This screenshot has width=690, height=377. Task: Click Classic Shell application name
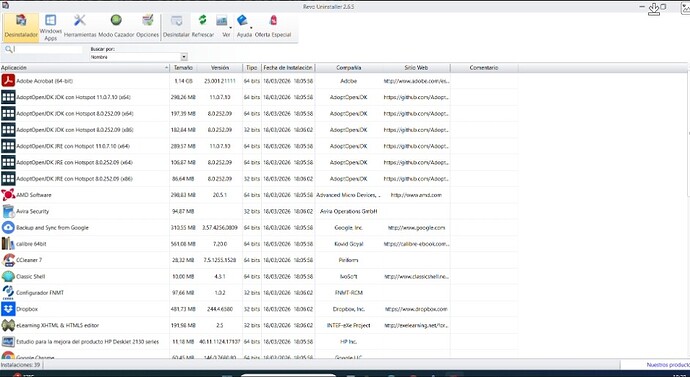click(x=30, y=276)
